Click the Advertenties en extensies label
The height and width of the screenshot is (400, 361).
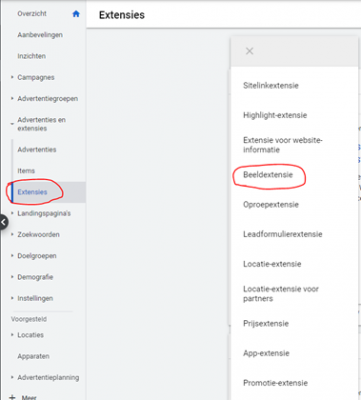coord(41,124)
